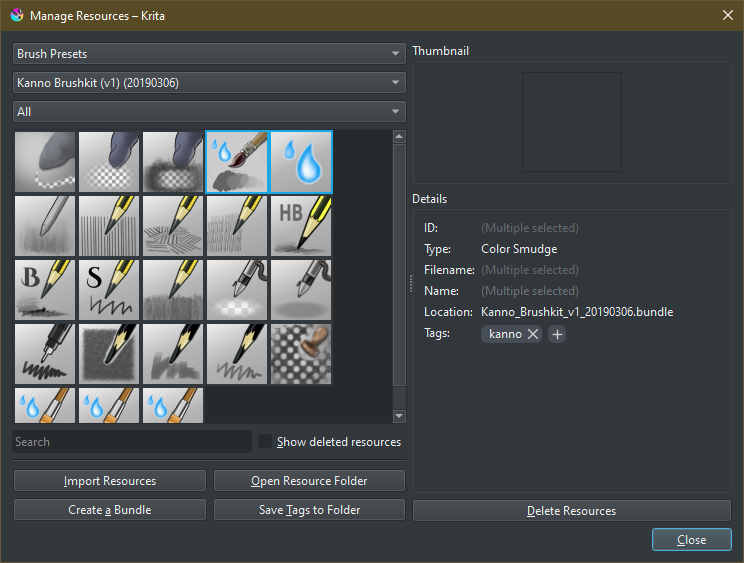Select the silver-tipped gray pencil preset
This screenshot has height=563, width=744.
coord(45,225)
